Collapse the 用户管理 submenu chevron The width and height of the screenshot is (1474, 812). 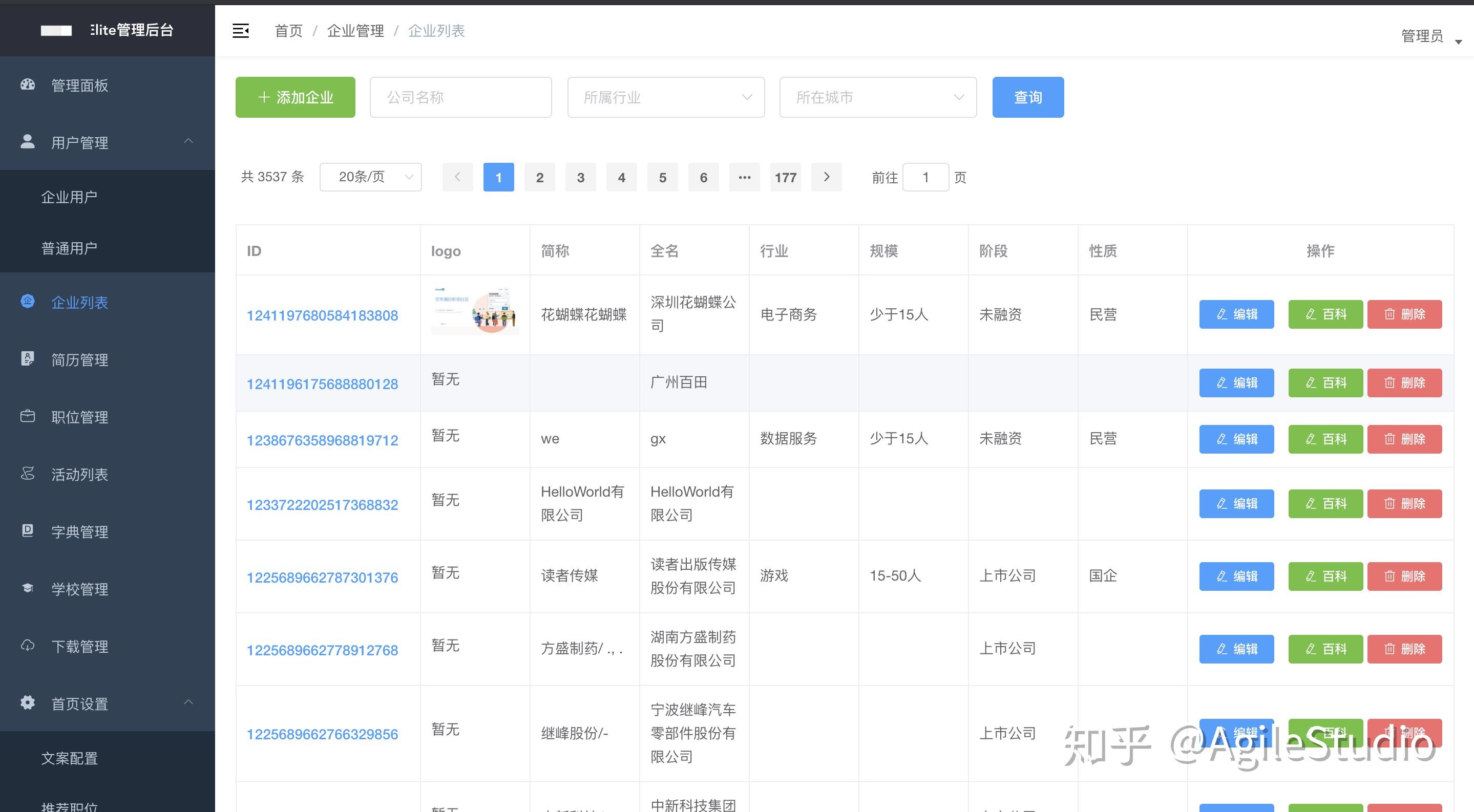pos(188,141)
